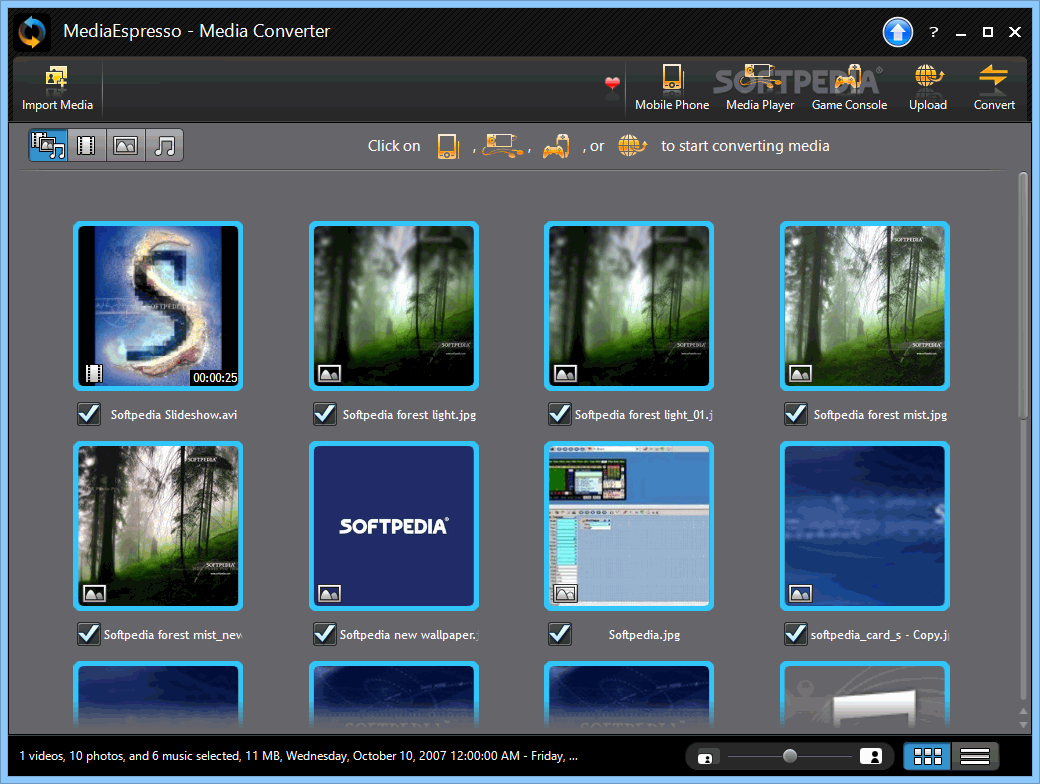Click the globe upload icon in hint bar

point(632,145)
